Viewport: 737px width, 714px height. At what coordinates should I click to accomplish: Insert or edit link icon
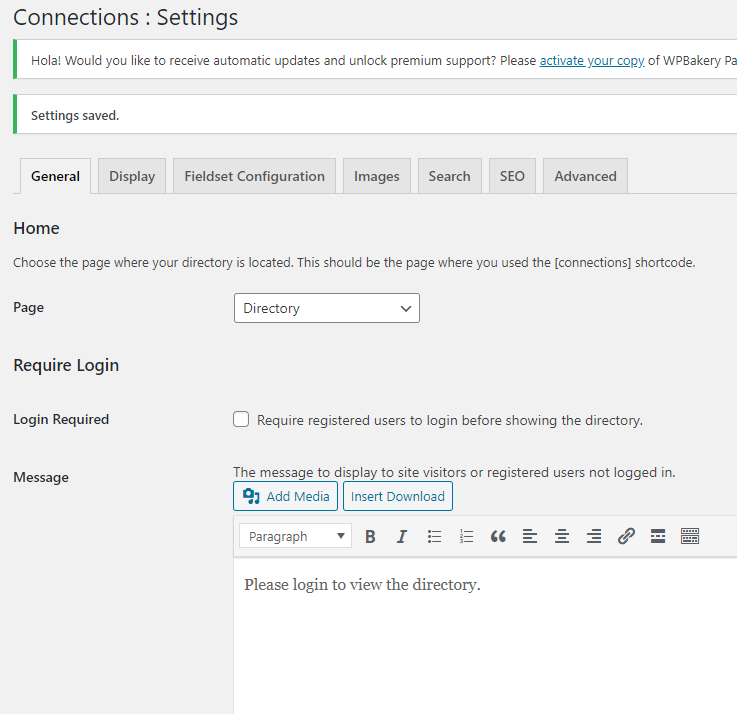[626, 536]
